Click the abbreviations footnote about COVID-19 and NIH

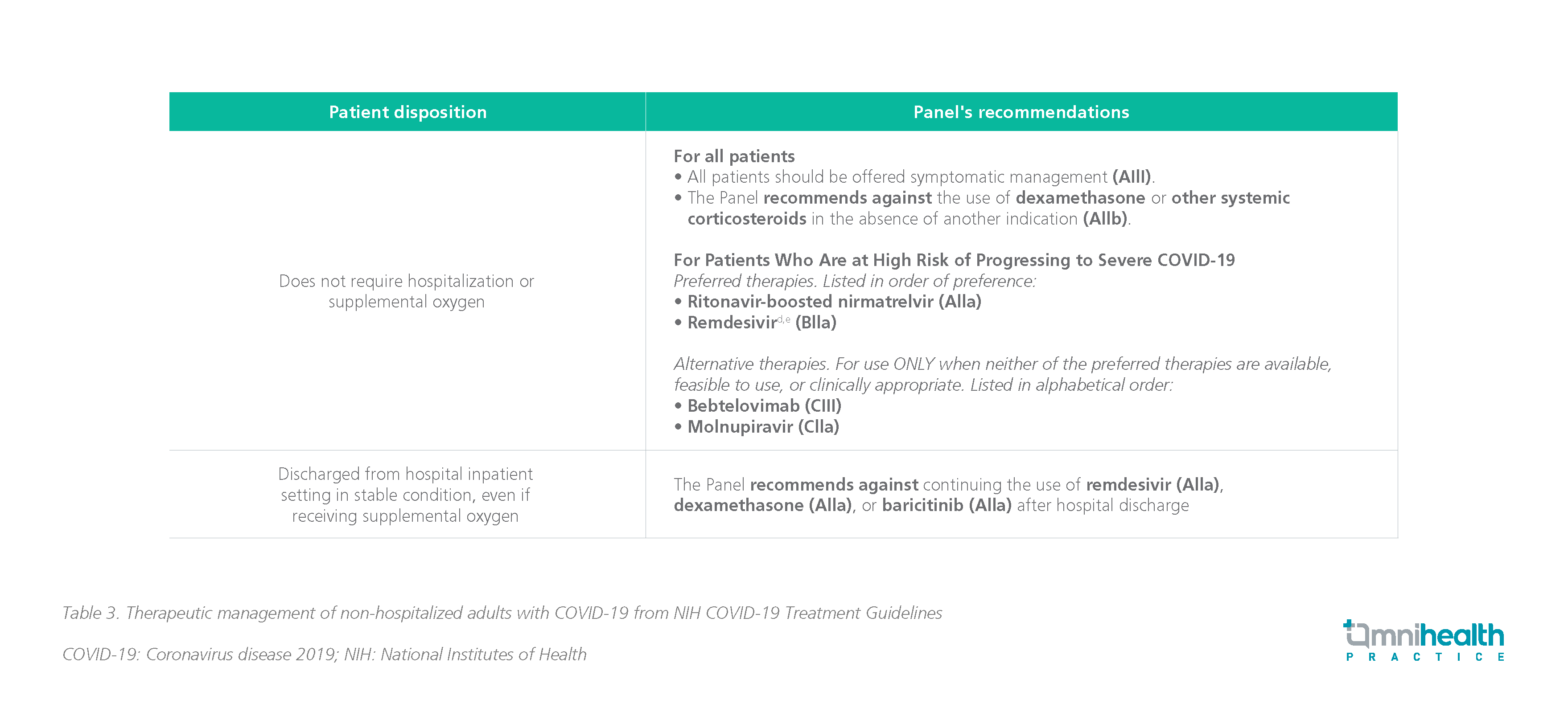tap(325, 655)
